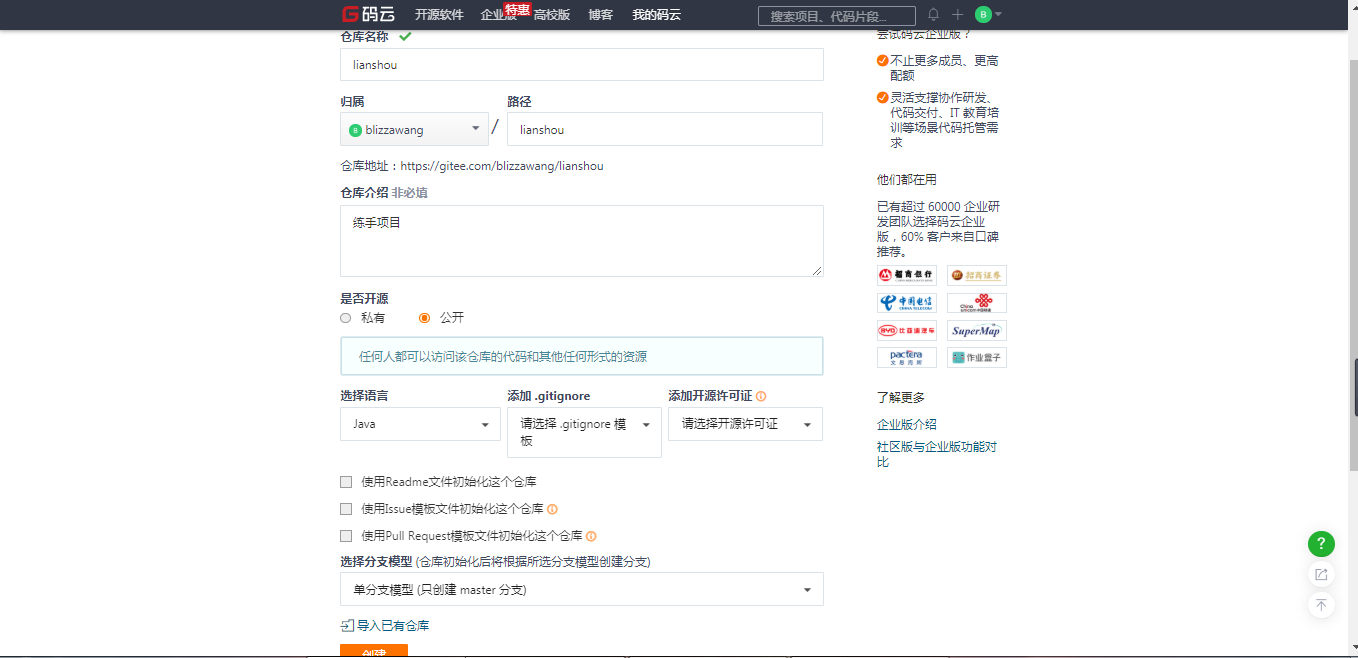1358x658 pixels.
Task: Open the blizzawang owner dropdown
Action: coord(414,129)
